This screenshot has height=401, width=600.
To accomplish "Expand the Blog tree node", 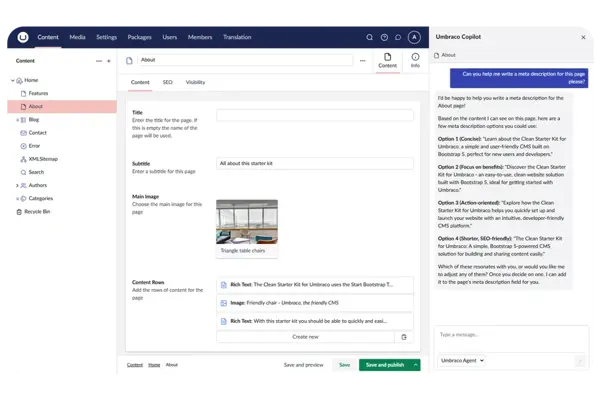I will coord(17,120).
